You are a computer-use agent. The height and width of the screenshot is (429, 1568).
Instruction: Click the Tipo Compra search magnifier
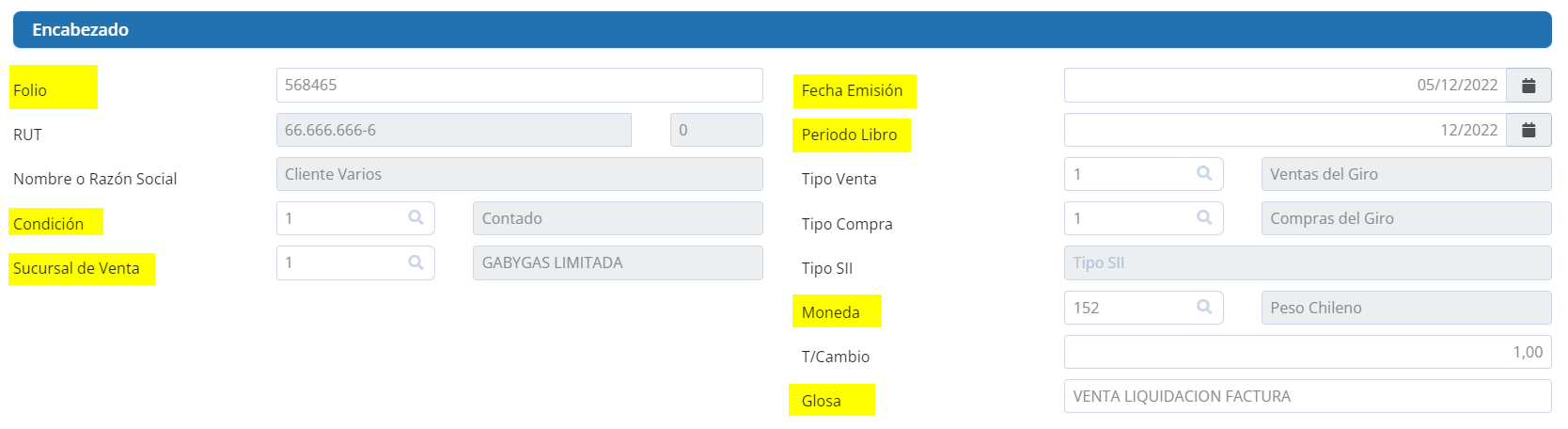1204,218
